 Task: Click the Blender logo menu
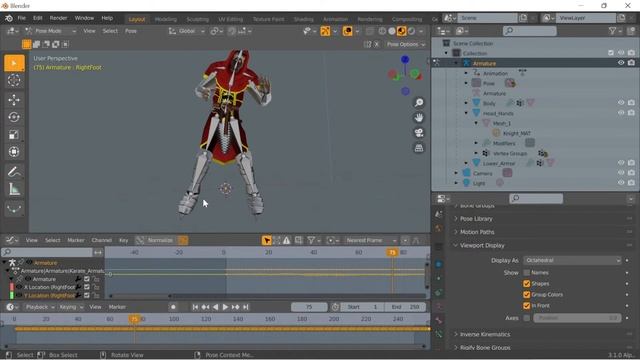click(x=9, y=18)
